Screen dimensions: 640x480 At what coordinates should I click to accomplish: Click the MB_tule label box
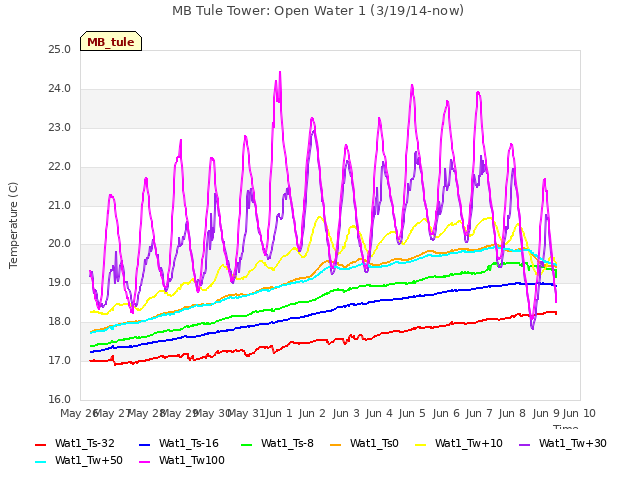click(x=111, y=41)
